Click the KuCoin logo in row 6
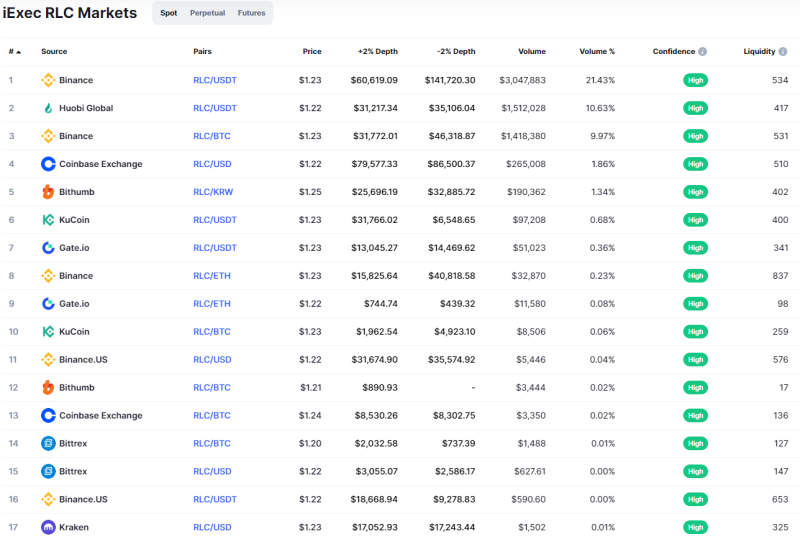 [x=48, y=220]
